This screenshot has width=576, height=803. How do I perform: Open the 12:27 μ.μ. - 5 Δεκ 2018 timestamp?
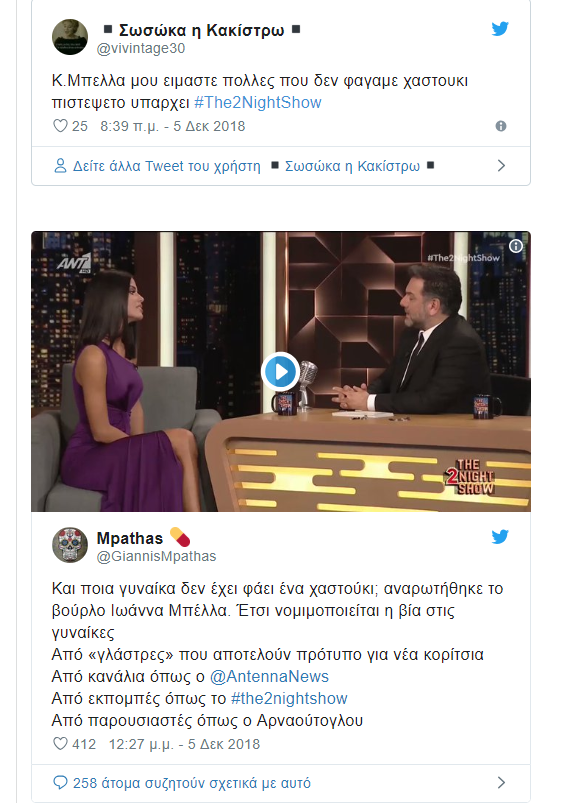(184, 744)
